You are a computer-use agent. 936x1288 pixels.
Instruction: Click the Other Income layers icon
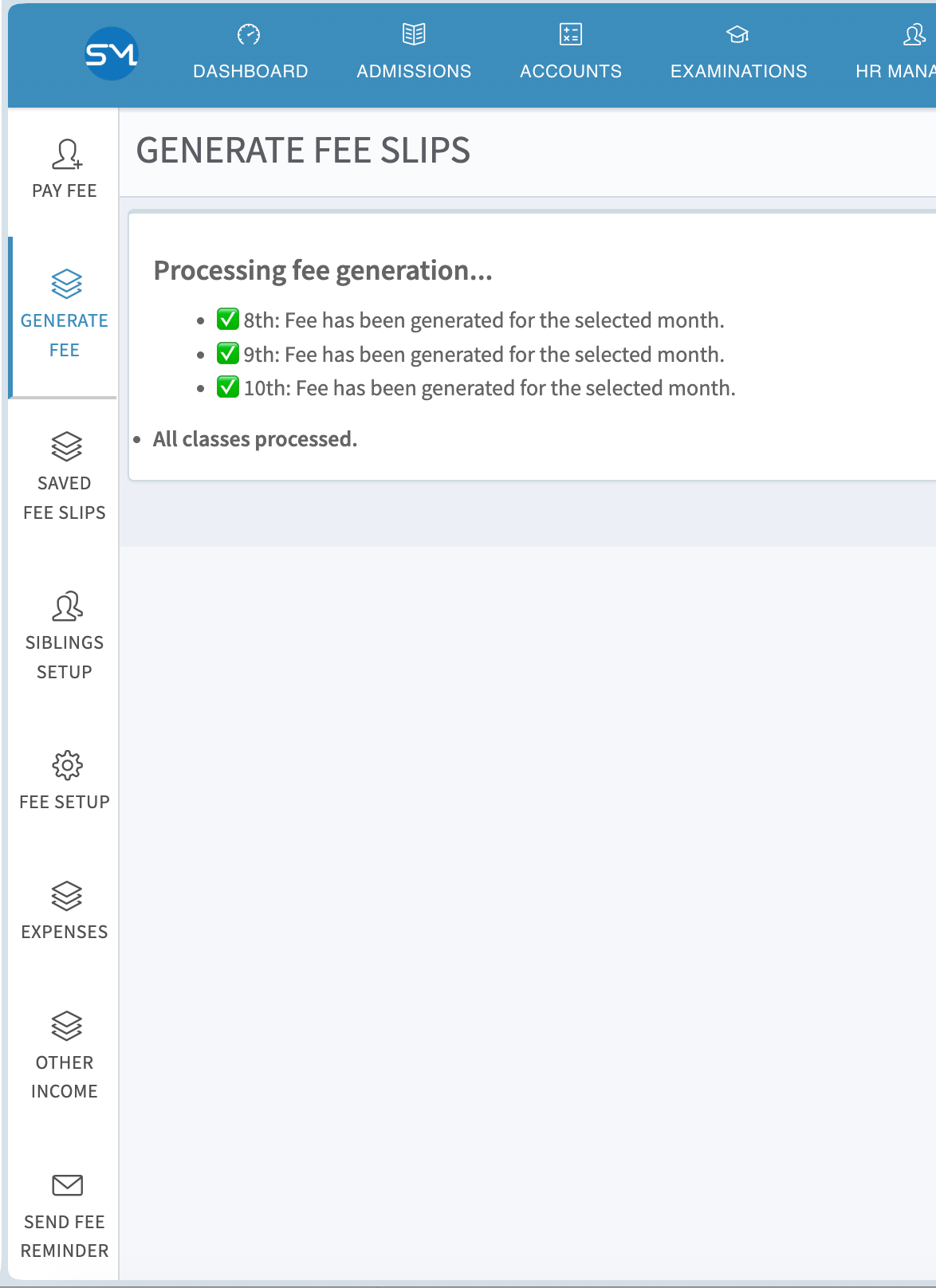(67, 1026)
